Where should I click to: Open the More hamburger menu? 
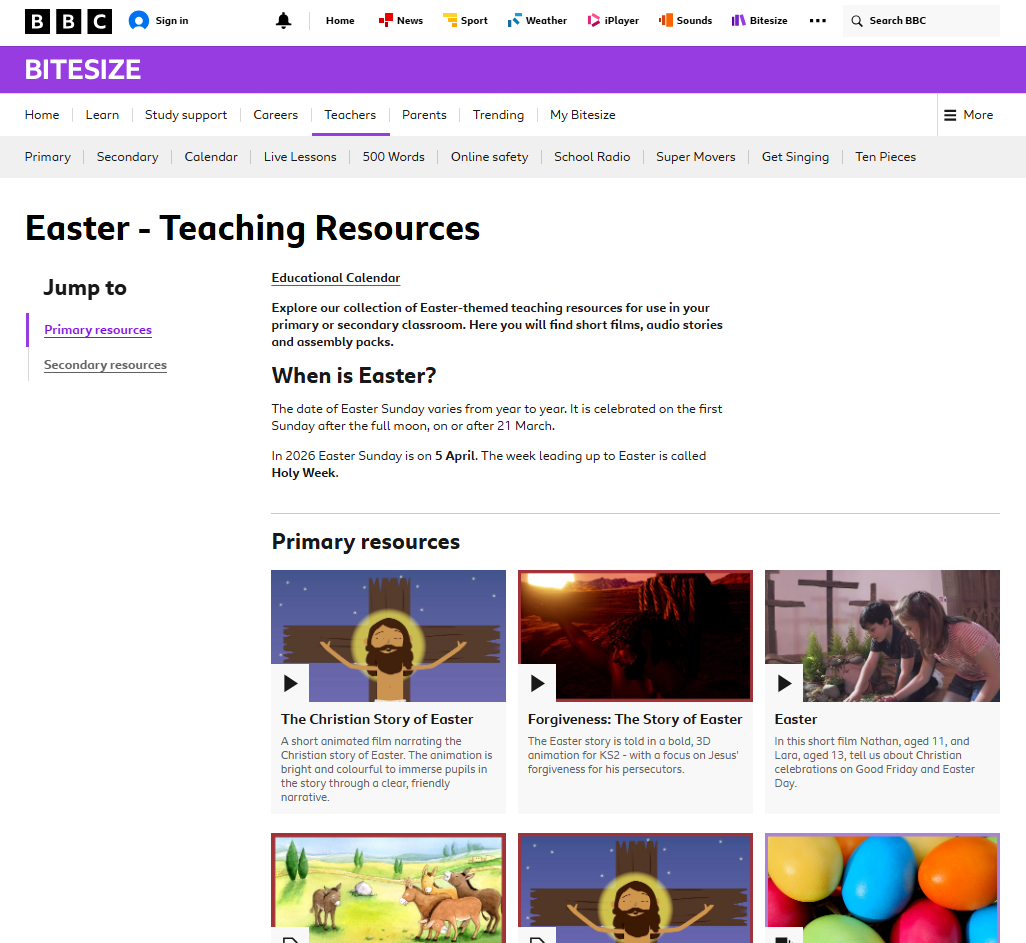tap(968, 115)
